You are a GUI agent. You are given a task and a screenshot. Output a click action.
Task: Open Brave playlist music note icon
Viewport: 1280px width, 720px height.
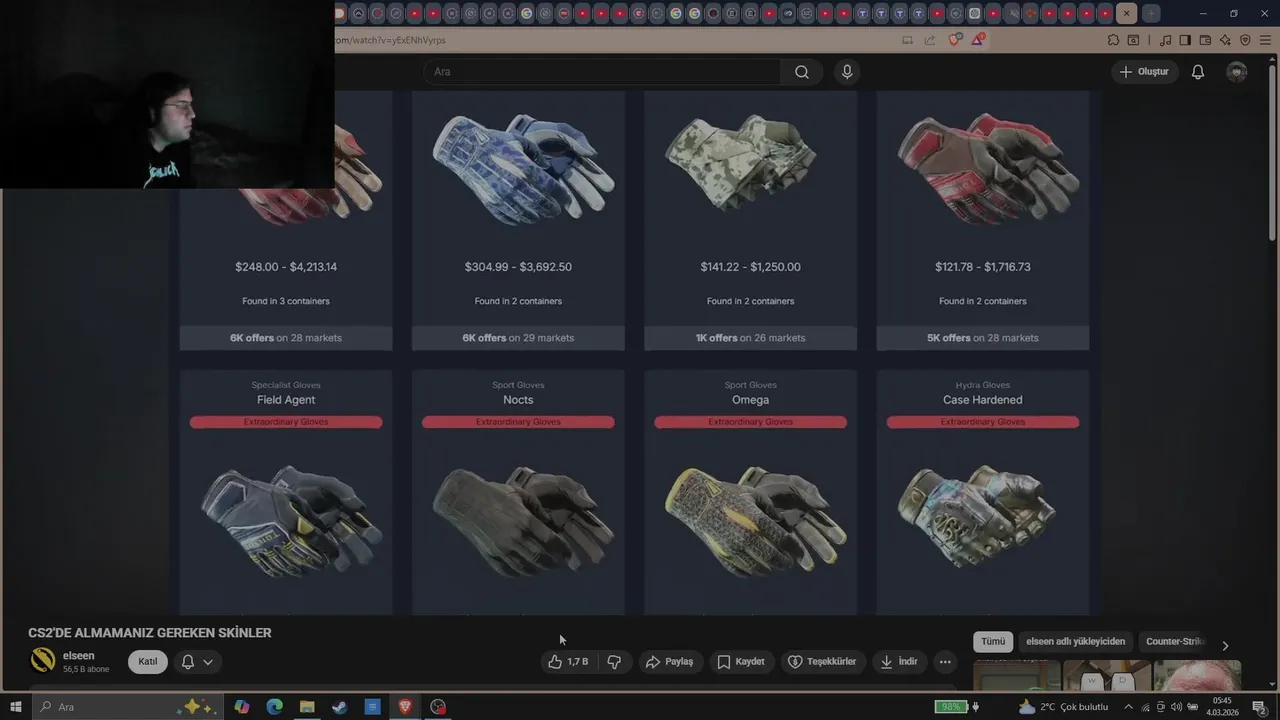[1165, 40]
